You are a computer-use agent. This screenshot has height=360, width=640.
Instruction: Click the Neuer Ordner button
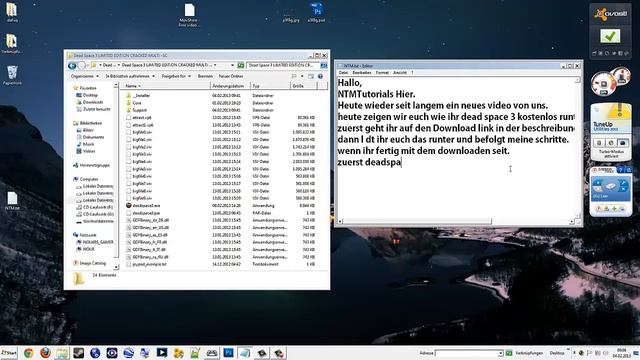point(231,76)
